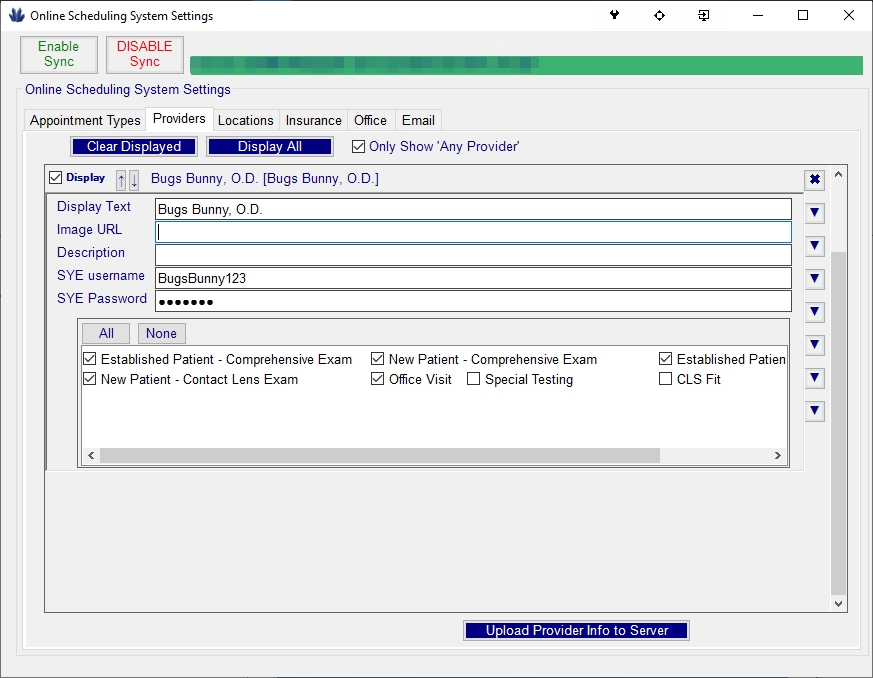
Task: Expand the dropdown arrow beside Display Text
Action: click(814, 213)
